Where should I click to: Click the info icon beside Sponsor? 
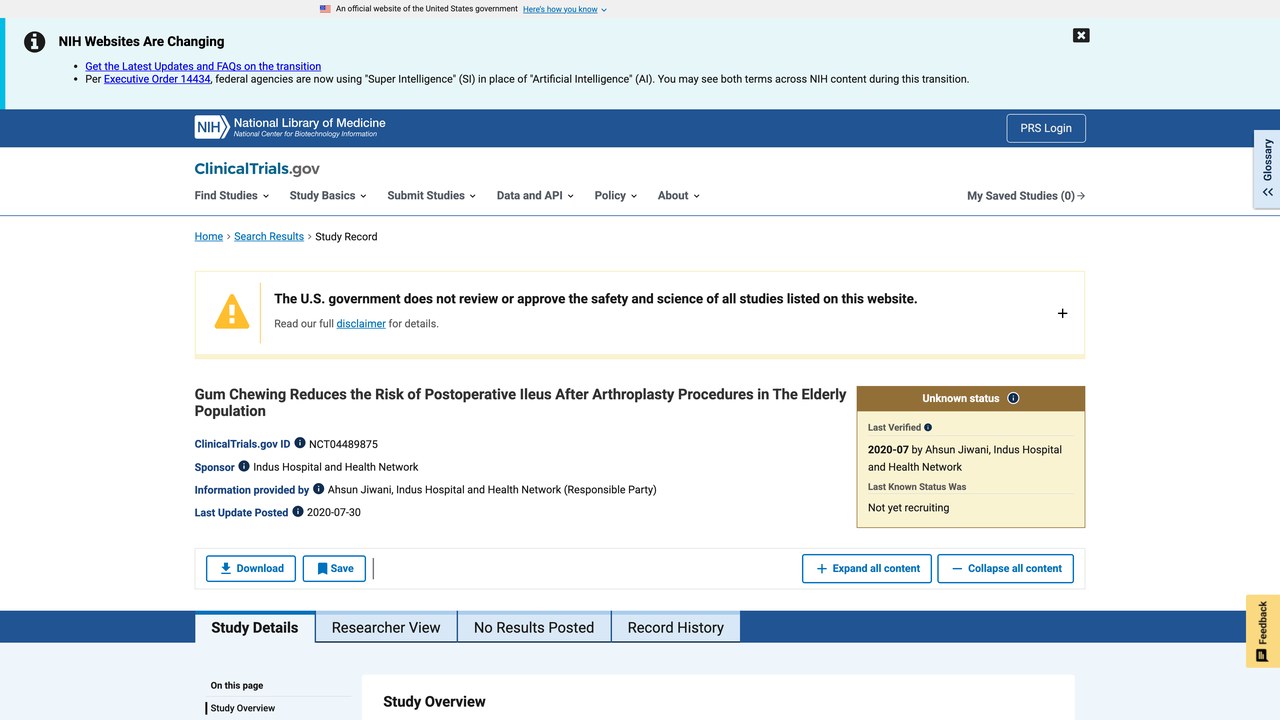tap(244, 466)
